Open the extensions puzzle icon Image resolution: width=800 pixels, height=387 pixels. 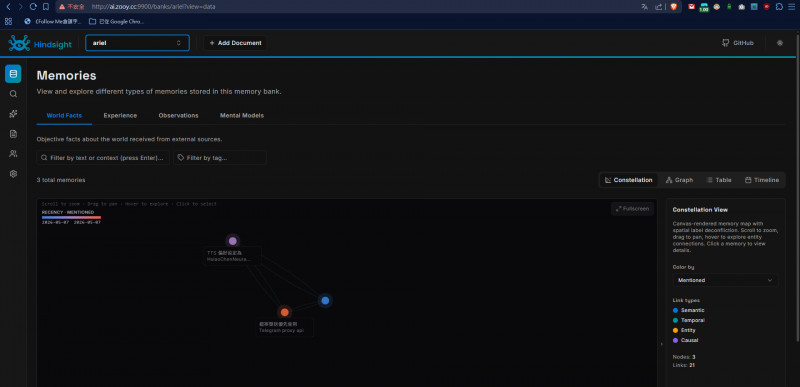click(779, 7)
